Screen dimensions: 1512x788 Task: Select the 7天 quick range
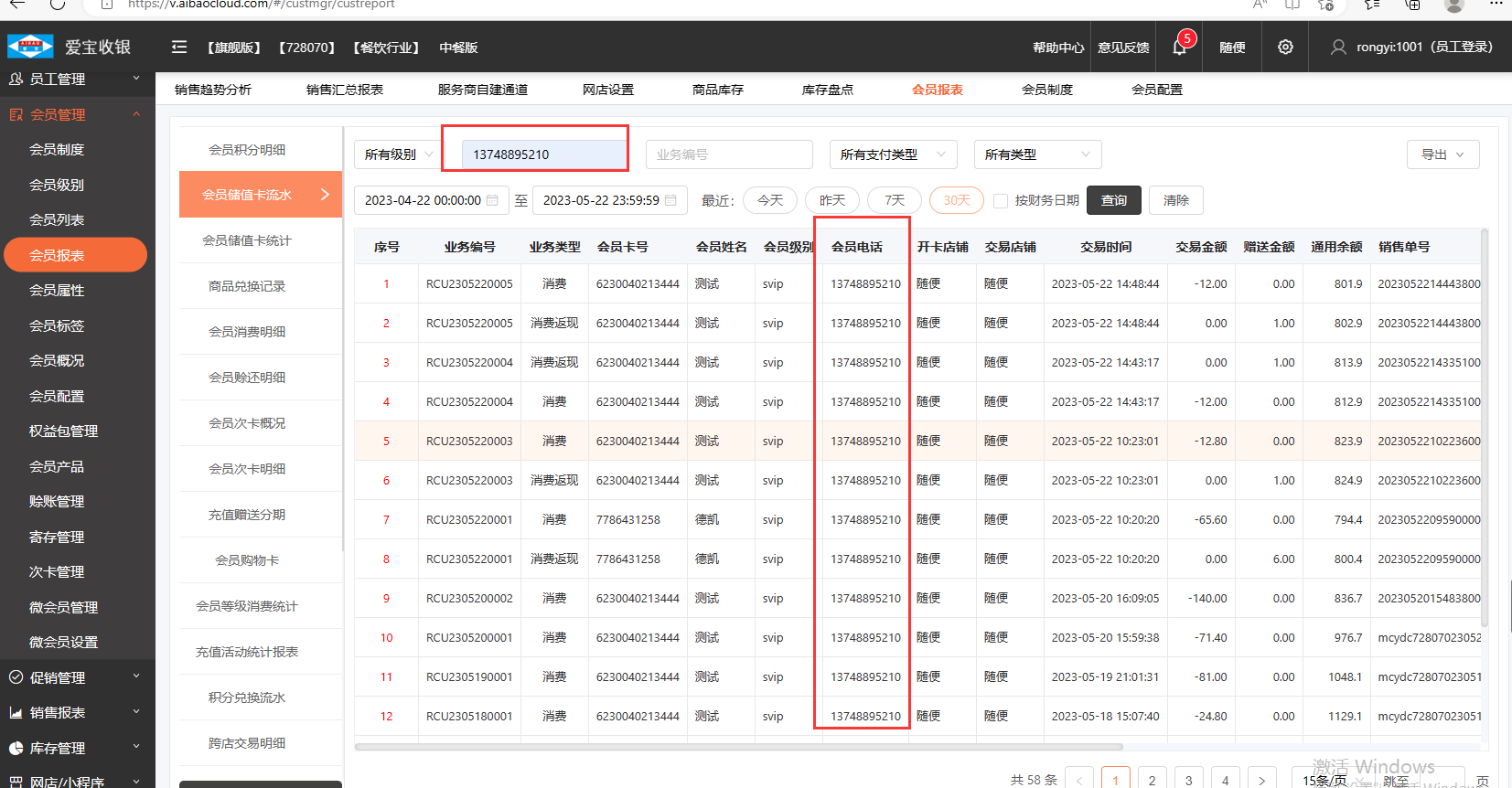click(x=894, y=200)
